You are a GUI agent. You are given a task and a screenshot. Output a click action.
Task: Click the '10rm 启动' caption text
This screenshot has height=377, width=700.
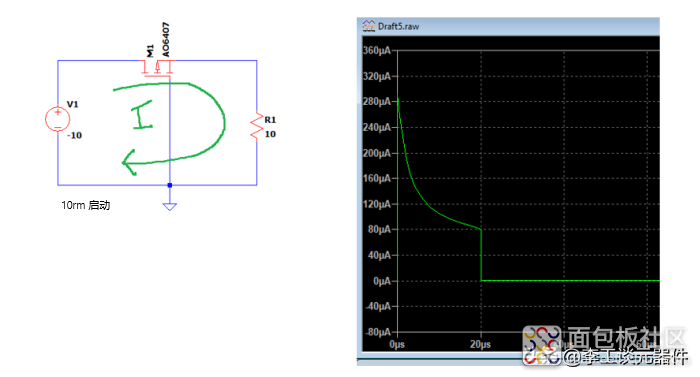click(86, 205)
